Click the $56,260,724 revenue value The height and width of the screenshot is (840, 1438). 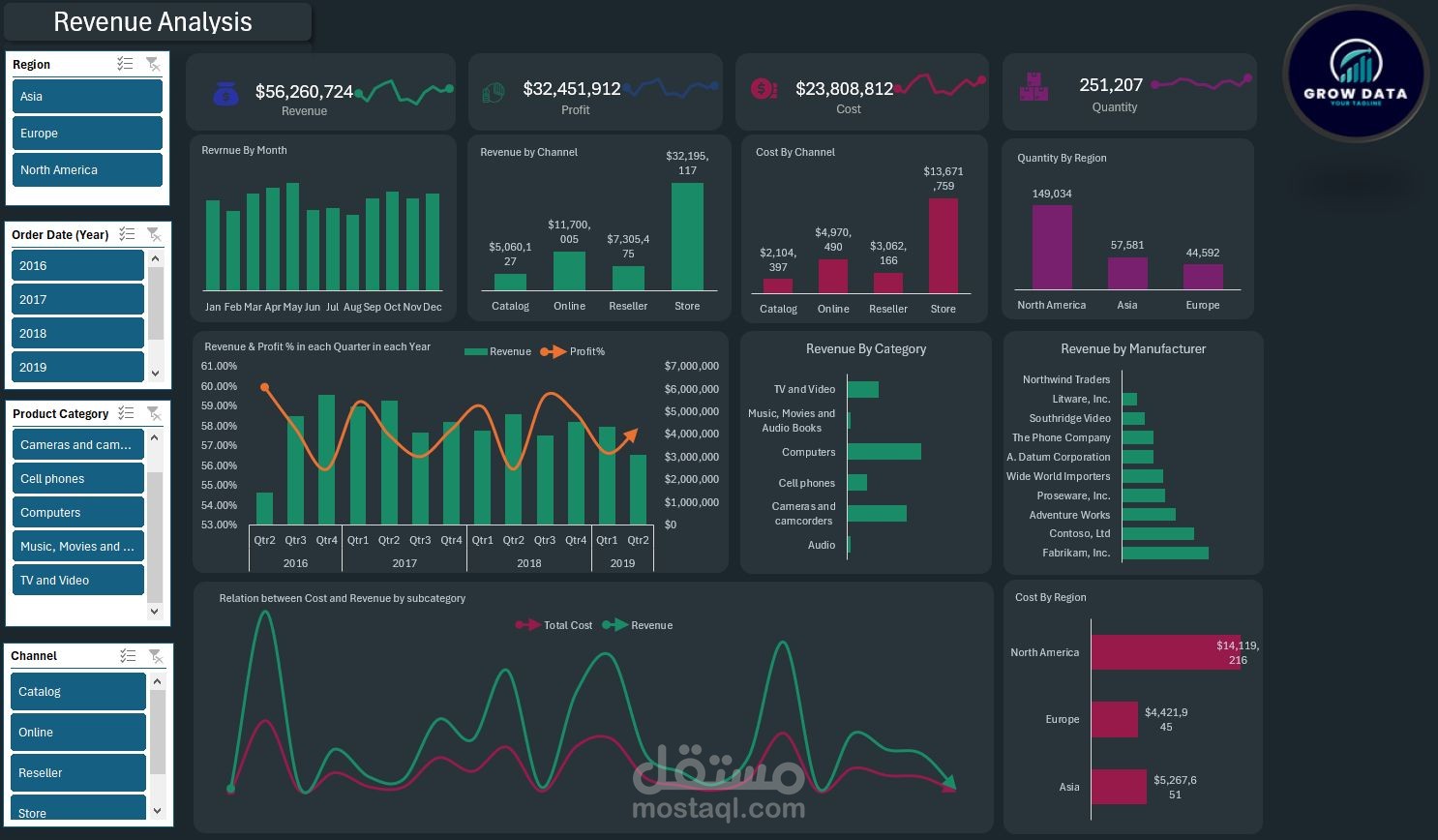(304, 91)
